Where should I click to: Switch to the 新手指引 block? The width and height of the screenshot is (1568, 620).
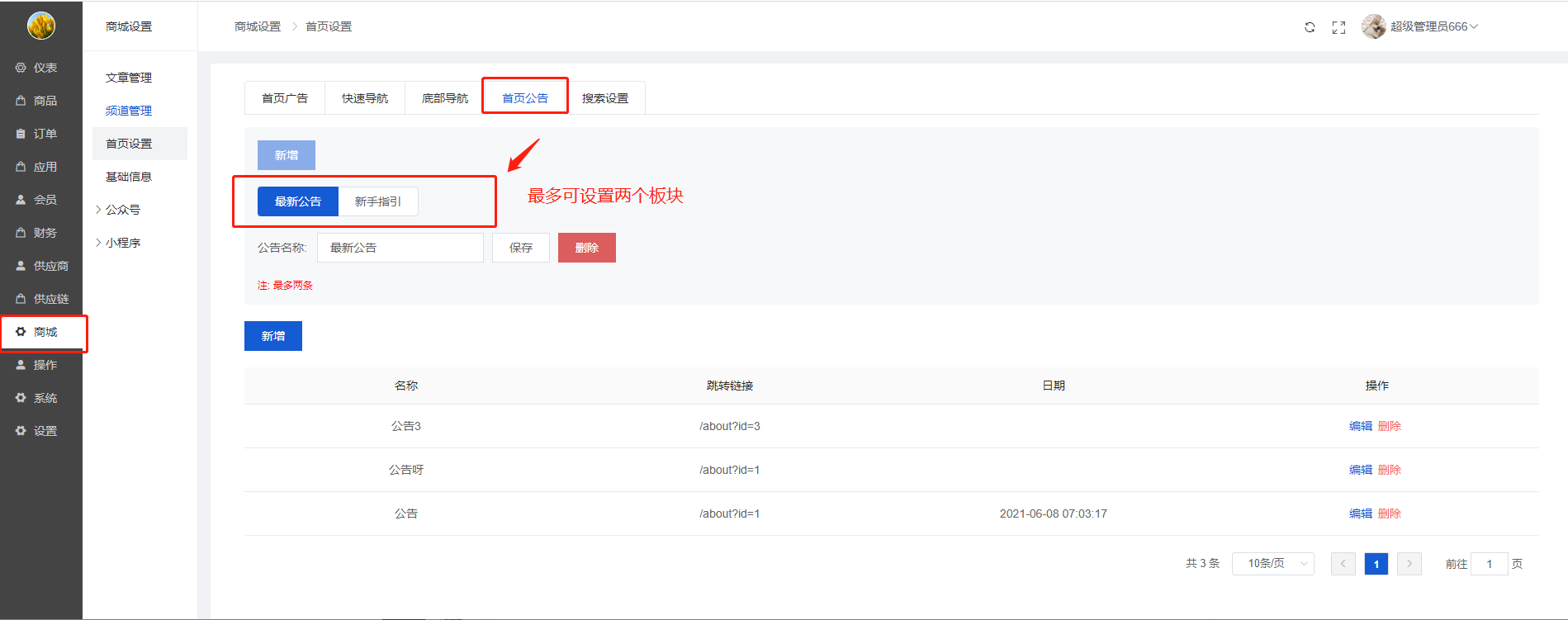click(x=377, y=201)
